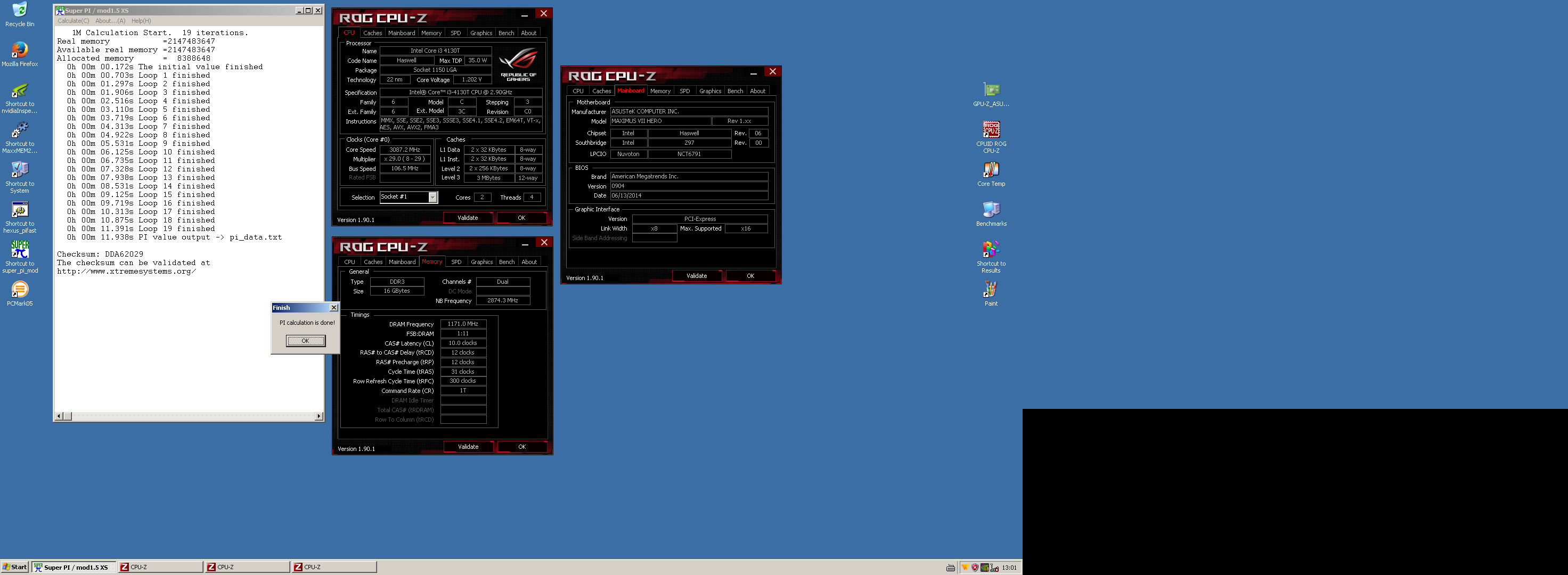The width and height of the screenshot is (1568, 575).
Task: Select the Shortcut to hexus_pifast icon
Action: 20,218
